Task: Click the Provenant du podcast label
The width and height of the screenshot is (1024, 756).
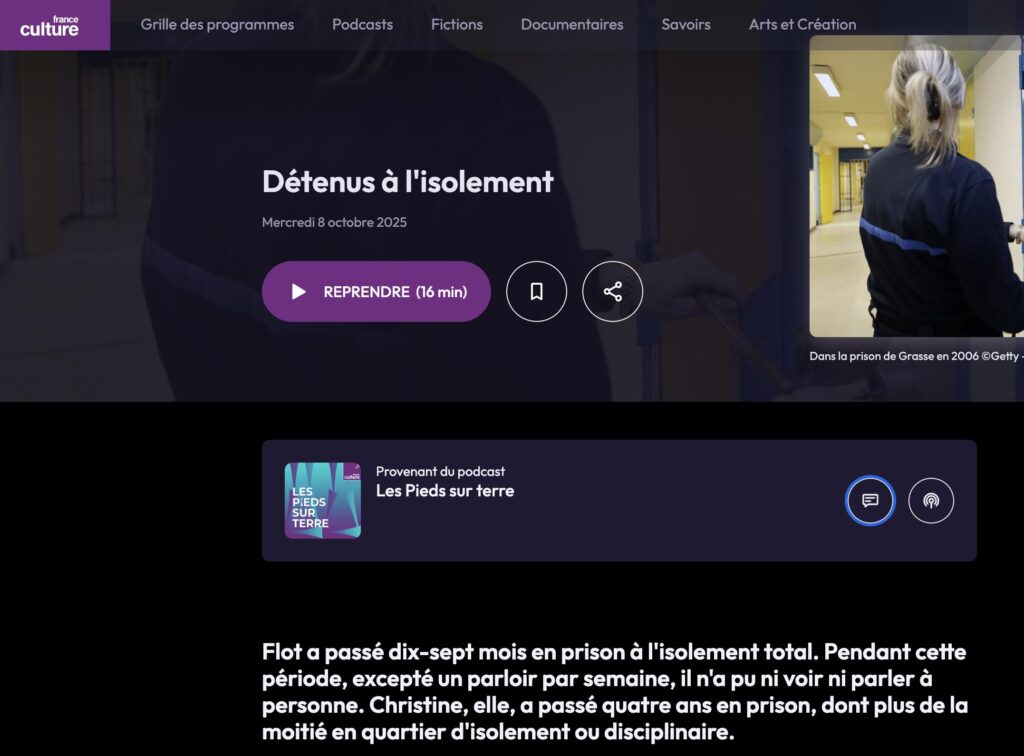Action: [x=440, y=471]
